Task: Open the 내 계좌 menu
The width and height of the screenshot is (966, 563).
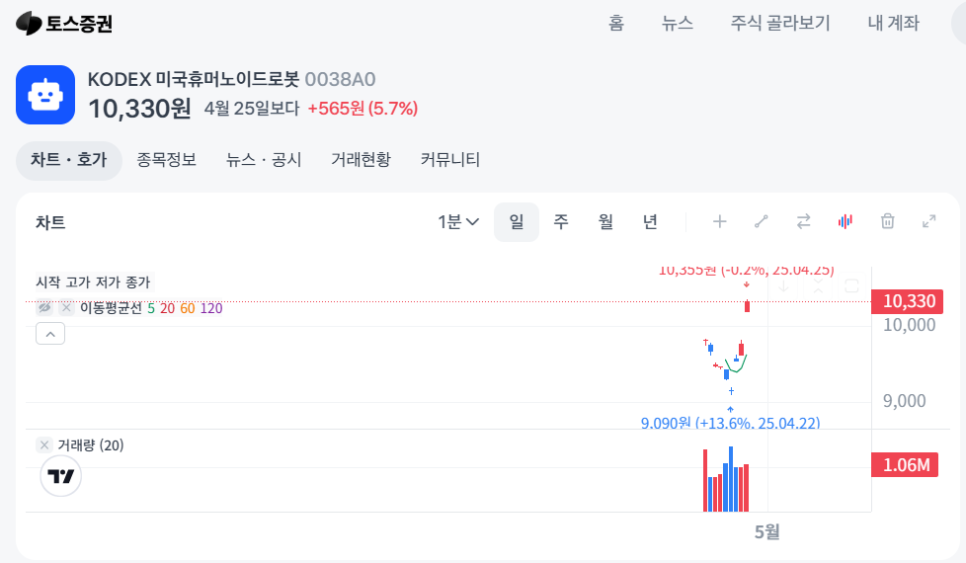Action: click(x=893, y=23)
